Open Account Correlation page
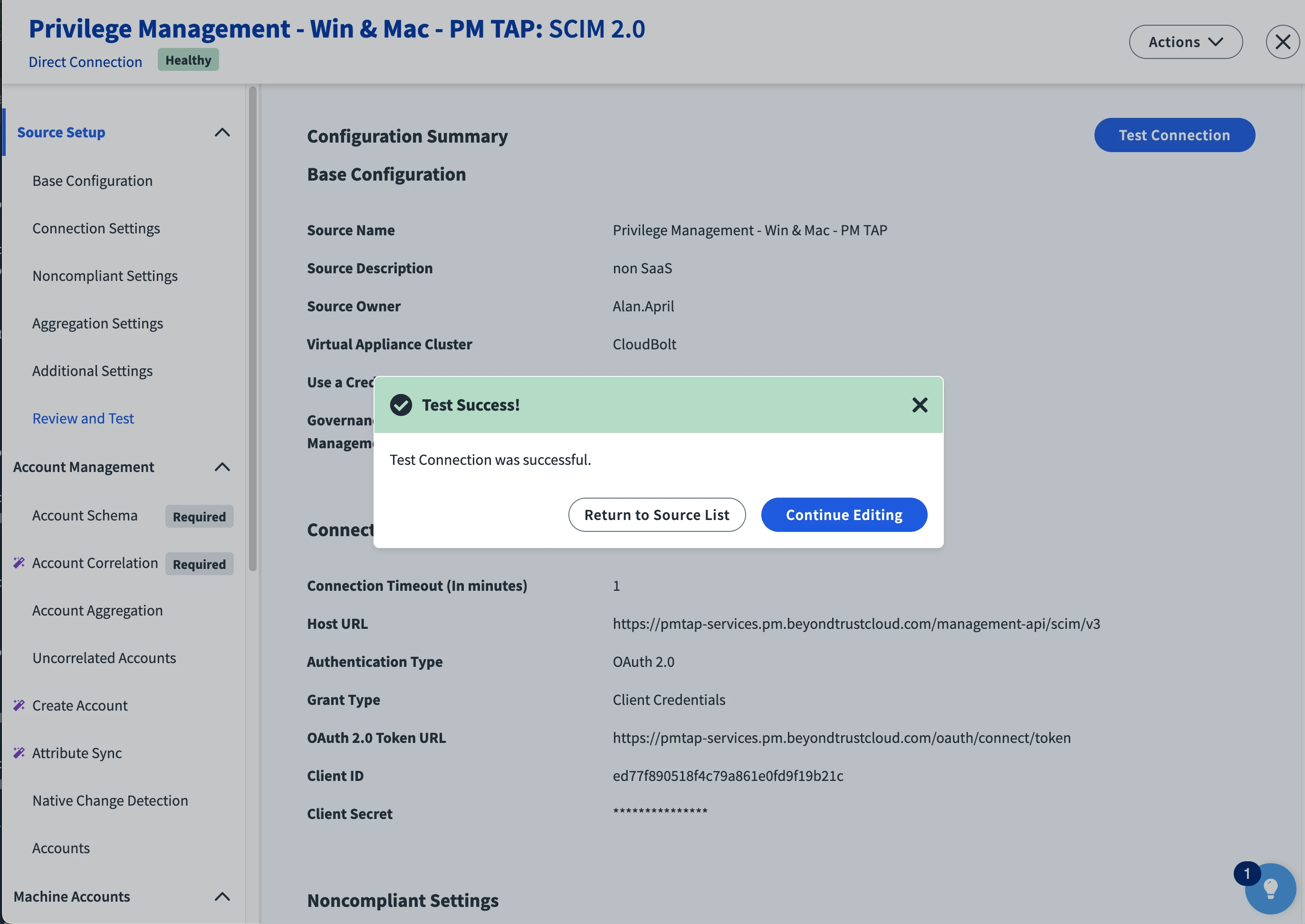This screenshot has height=924, width=1305. coord(95,563)
